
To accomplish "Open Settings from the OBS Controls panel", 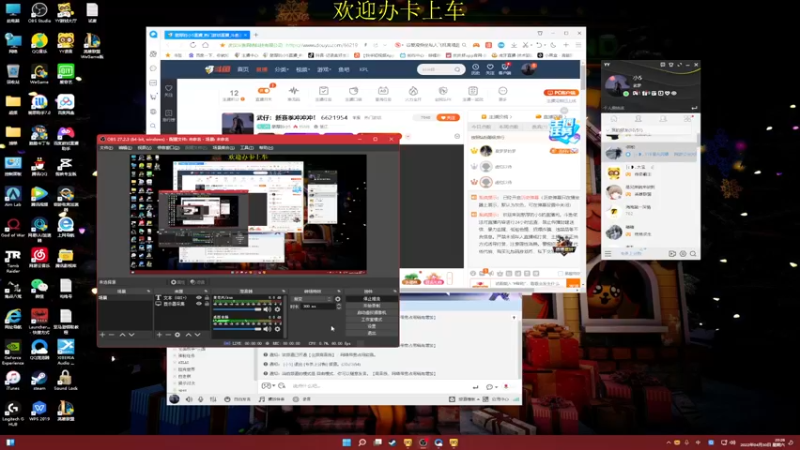I will click(371, 326).
